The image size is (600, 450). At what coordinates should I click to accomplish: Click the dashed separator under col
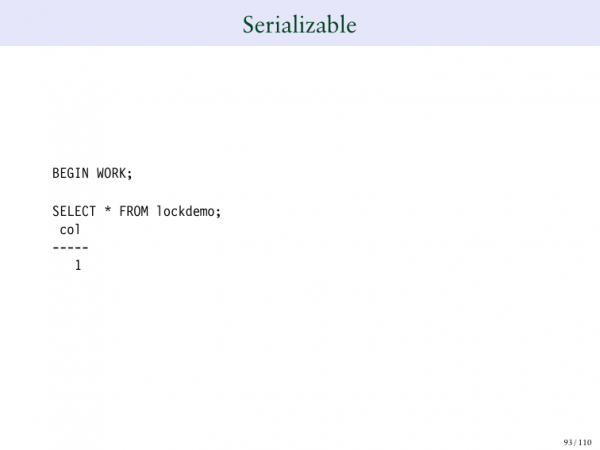pyautogui.click(x=70, y=247)
